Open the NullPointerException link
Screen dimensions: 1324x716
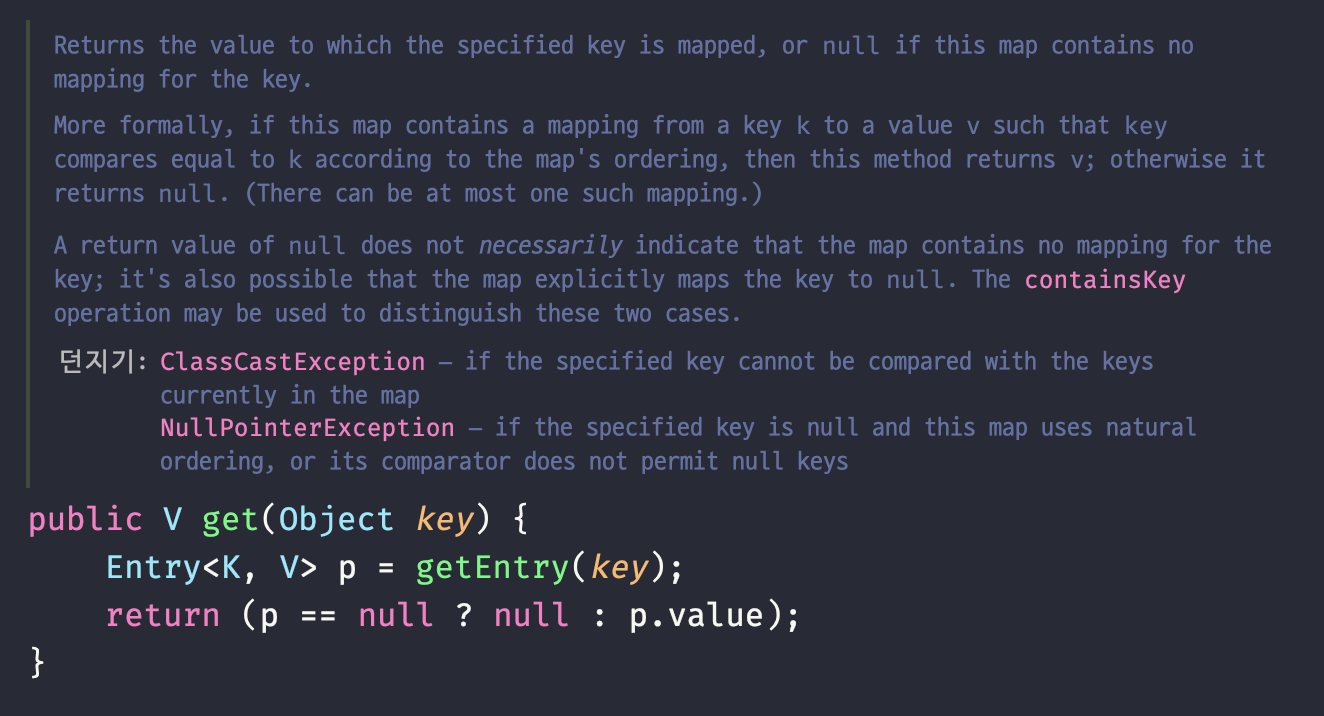click(x=307, y=428)
